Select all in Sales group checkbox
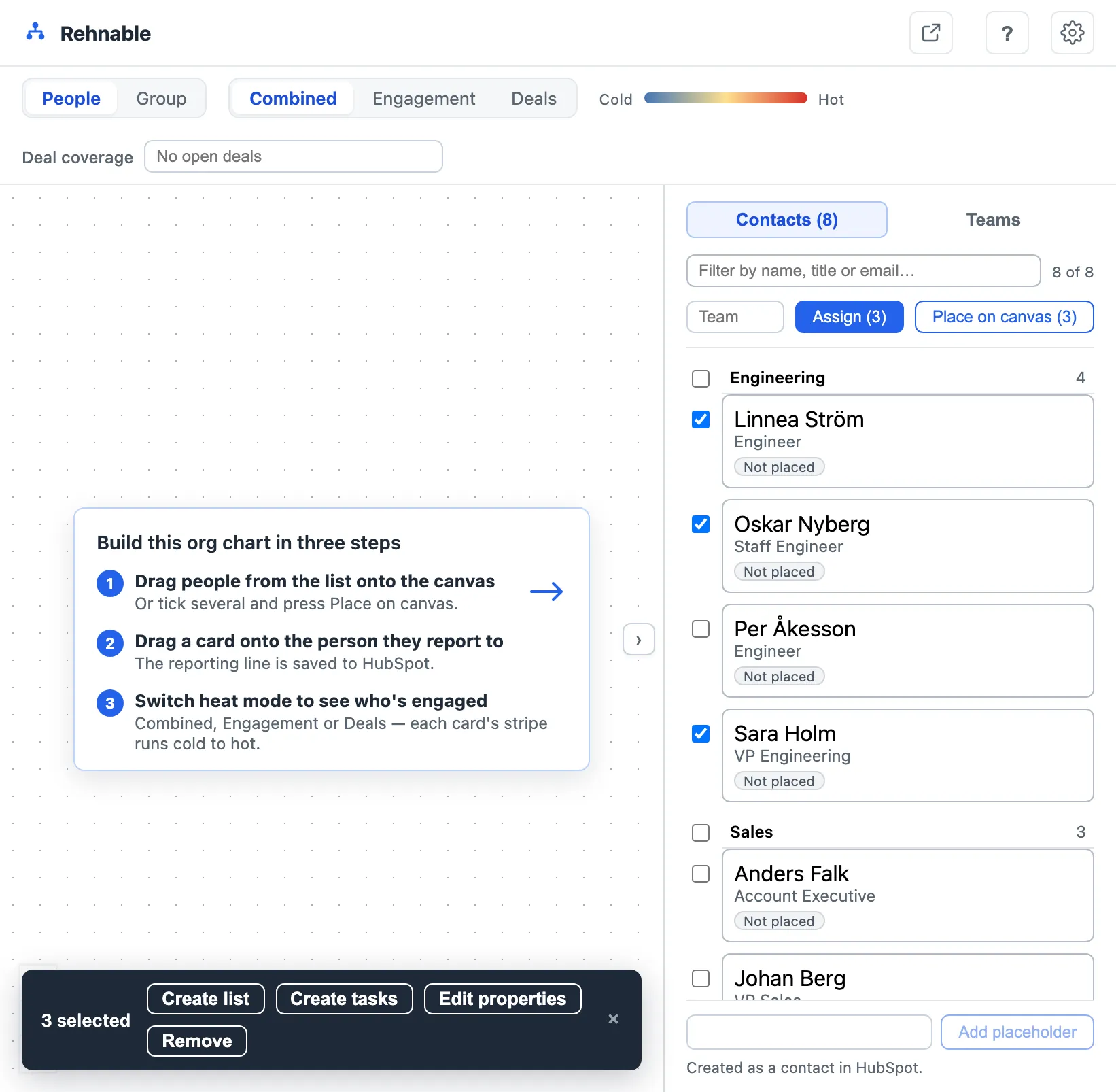Image resolution: width=1116 pixels, height=1092 pixels. pos(701,832)
